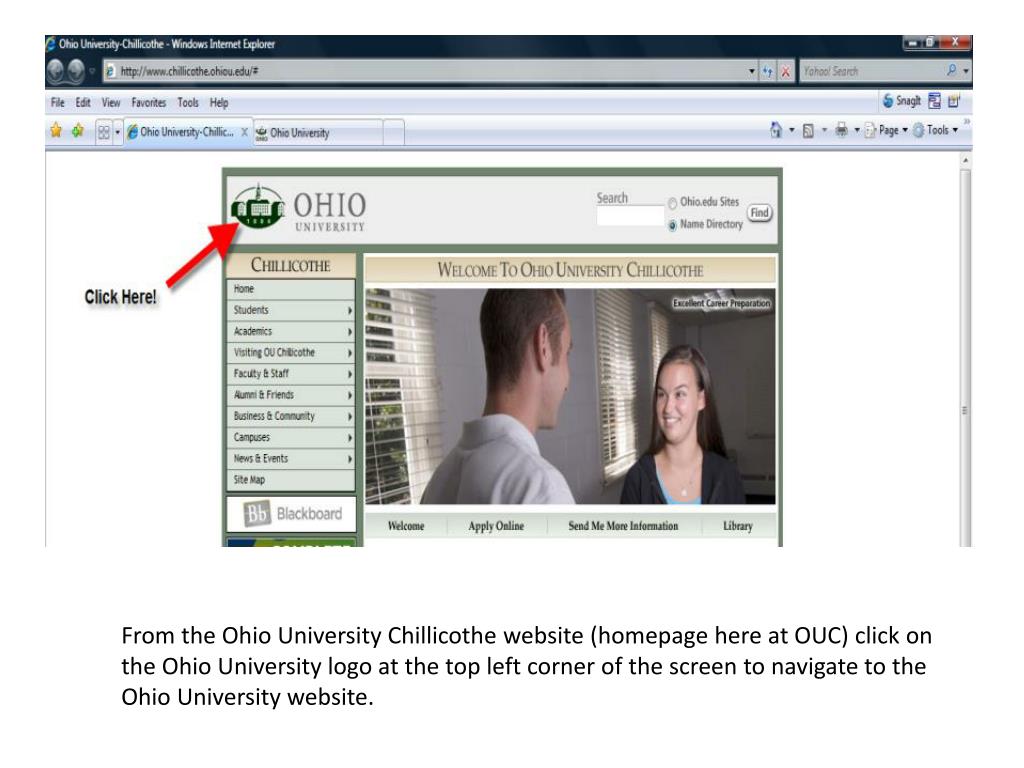
Task: Open Campuses sidebar item
Action: pyautogui.click(x=291, y=438)
